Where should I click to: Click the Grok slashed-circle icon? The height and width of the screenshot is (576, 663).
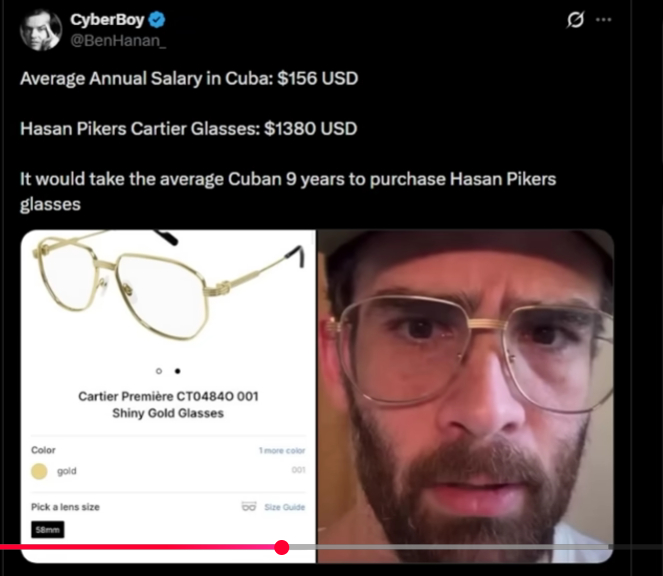[575, 19]
